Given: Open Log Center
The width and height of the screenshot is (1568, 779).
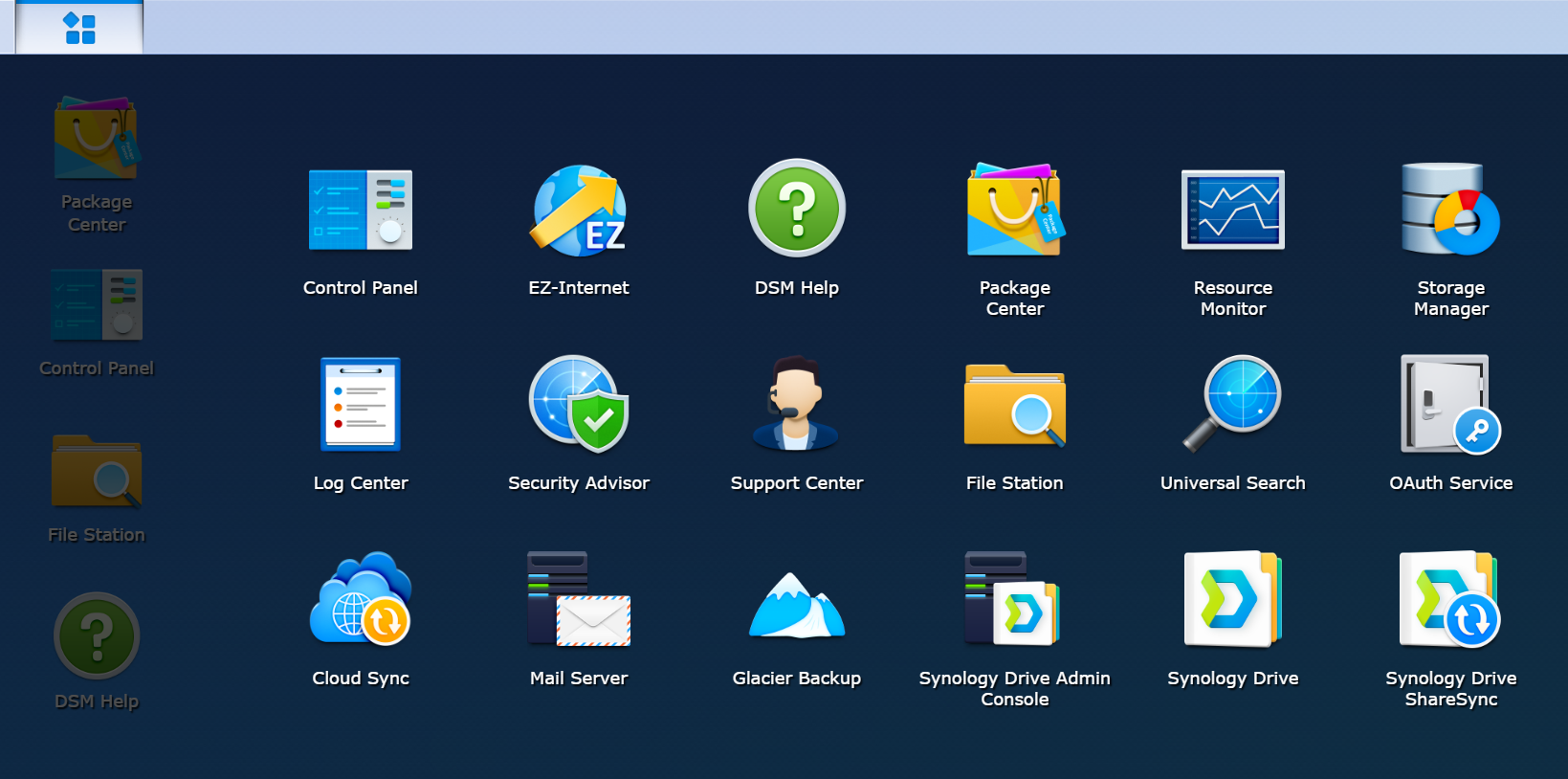Looking at the screenshot, I should (x=361, y=404).
